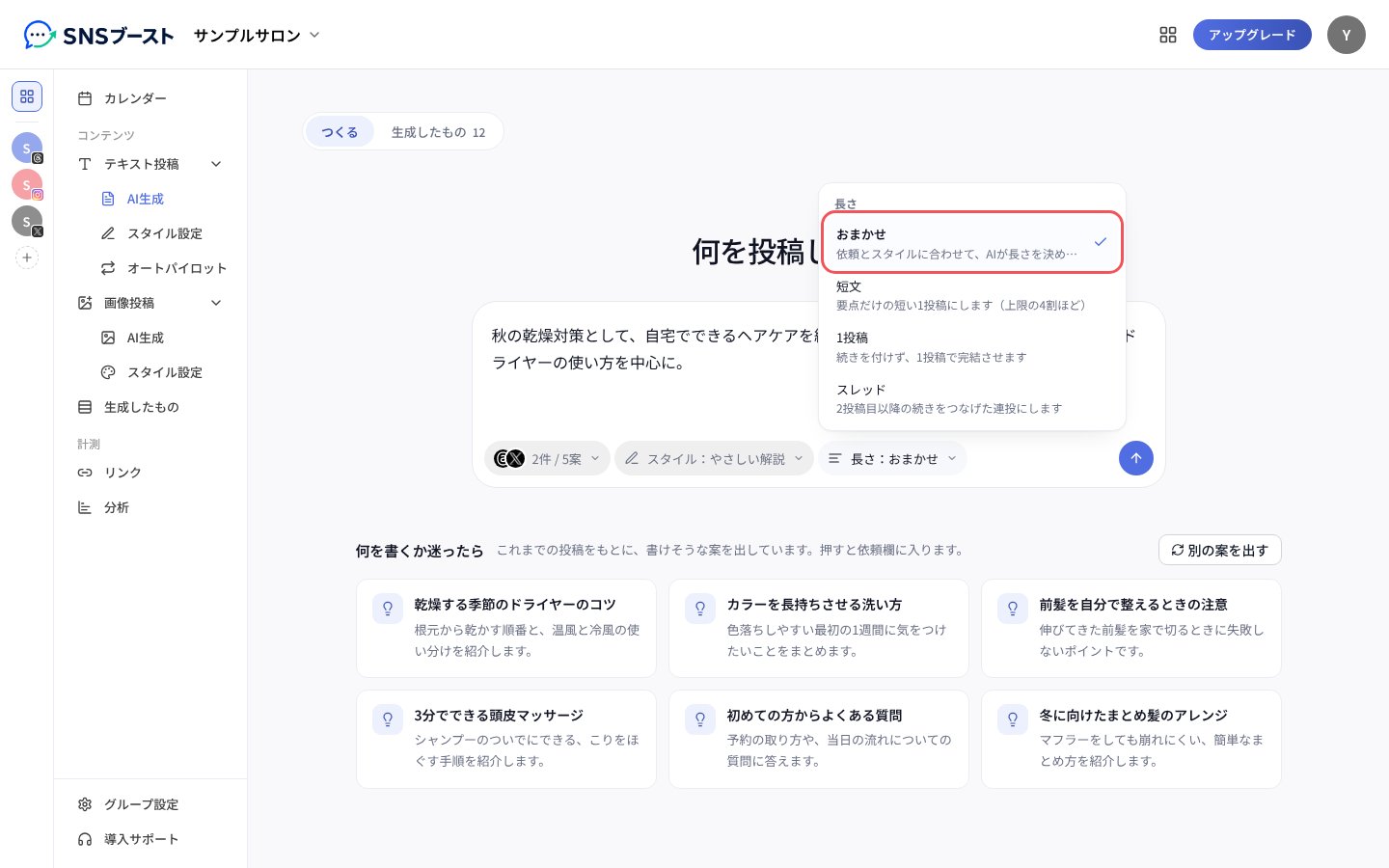1389x868 pixels.
Task: Choose the カラーを長持ちさせる洗い方 idea card
Action: 819,628
